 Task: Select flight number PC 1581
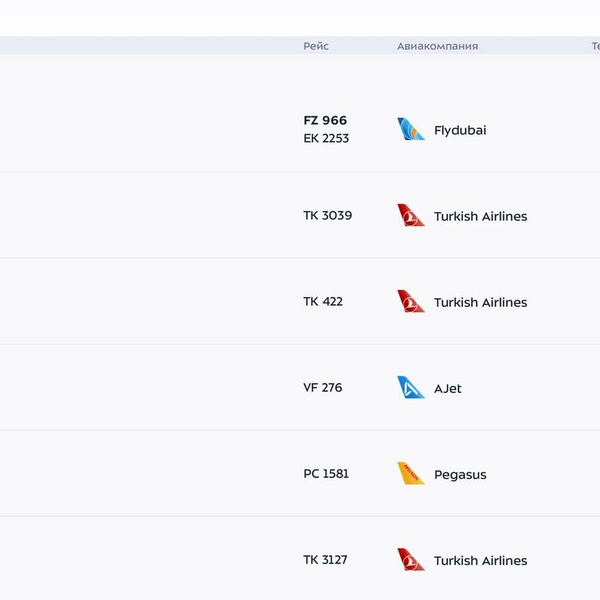coord(326,474)
